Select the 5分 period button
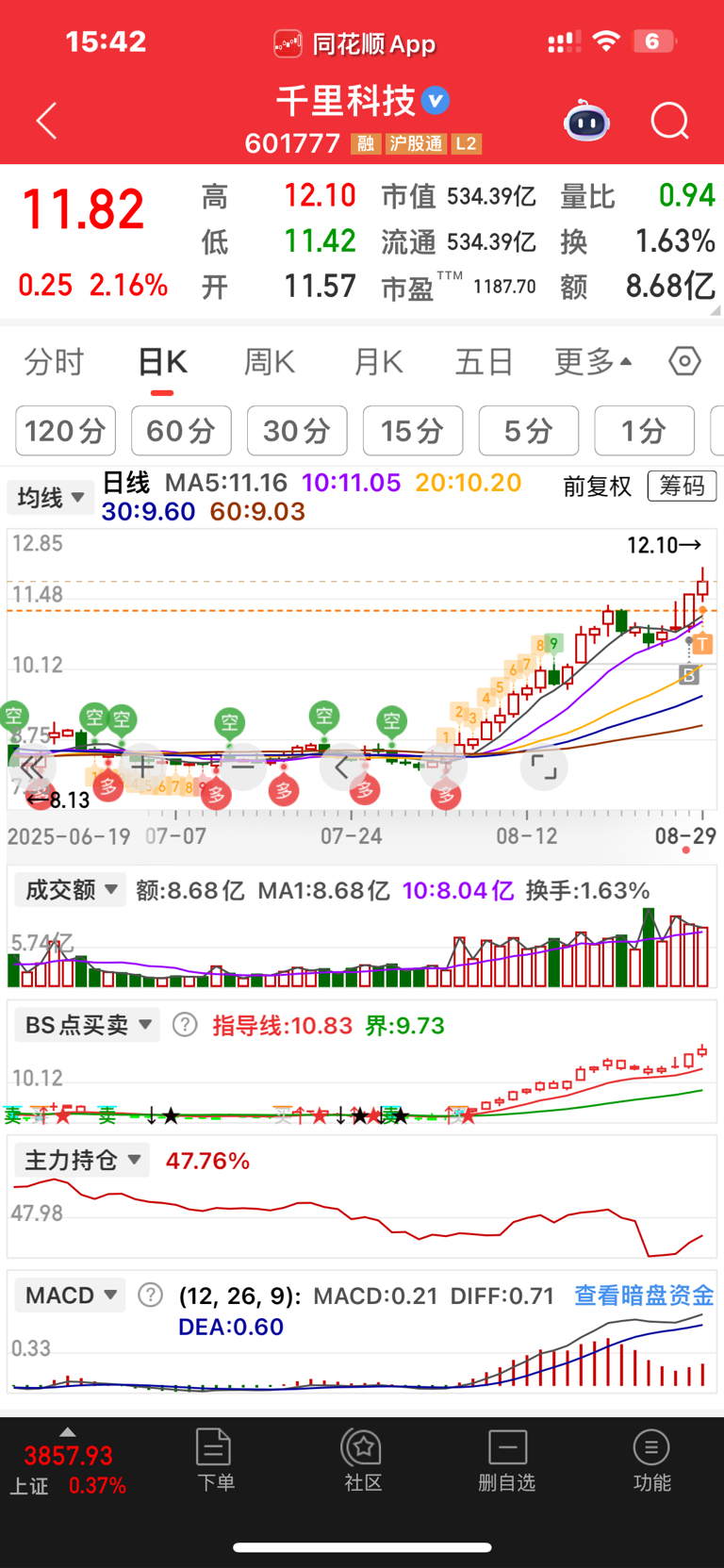724x1568 pixels. pyautogui.click(x=529, y=431)
